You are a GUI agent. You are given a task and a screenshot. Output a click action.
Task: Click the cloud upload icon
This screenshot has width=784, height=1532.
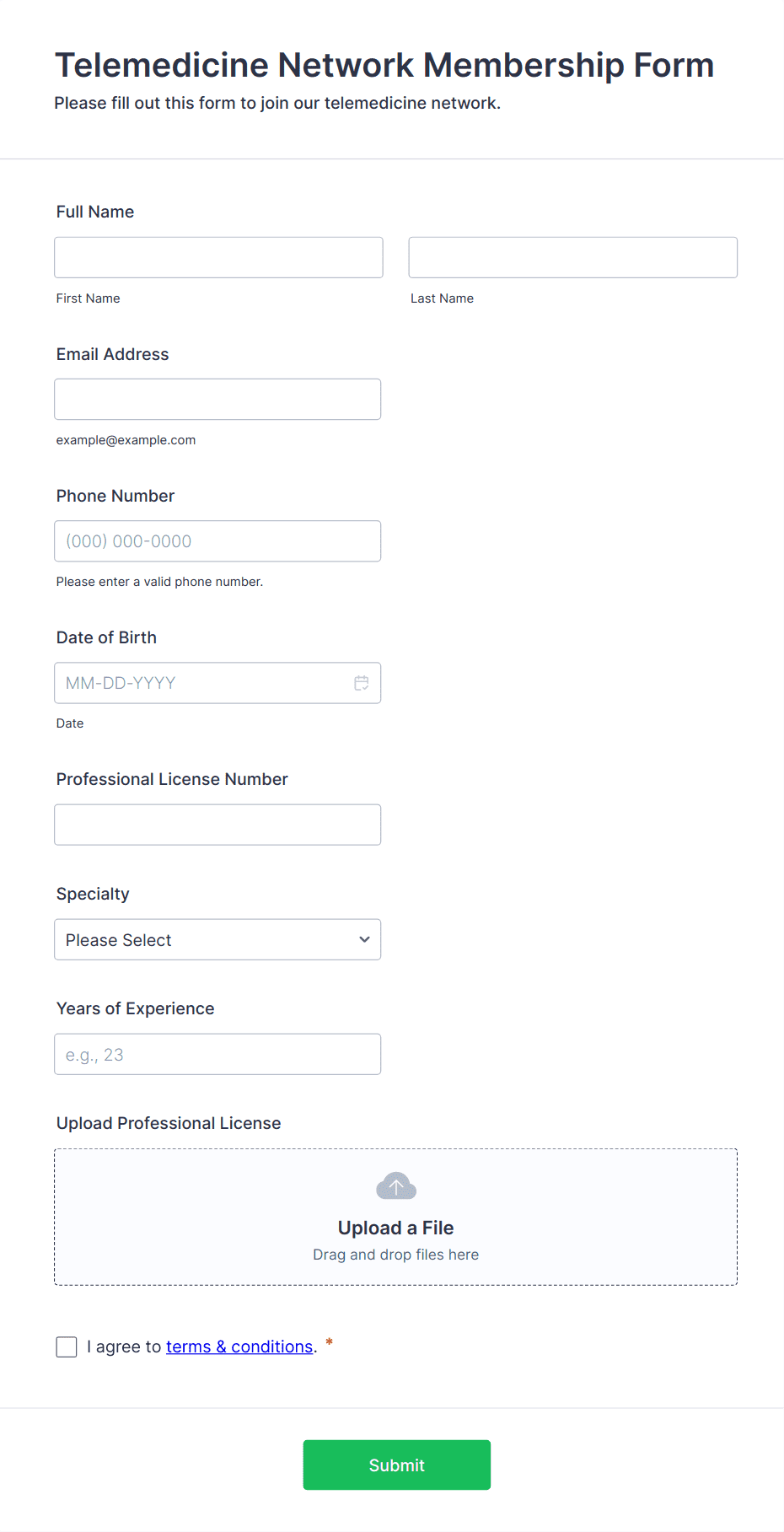click(395, 1185)
